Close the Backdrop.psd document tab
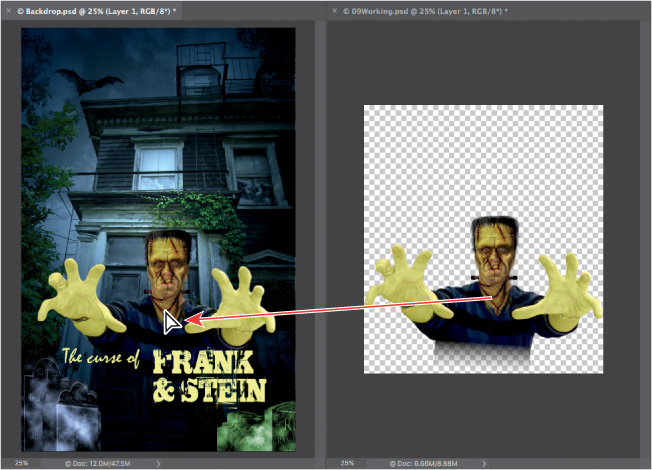The width and height of the screenshot is (652, 470). pyautogui.click(x=8, y=11)
